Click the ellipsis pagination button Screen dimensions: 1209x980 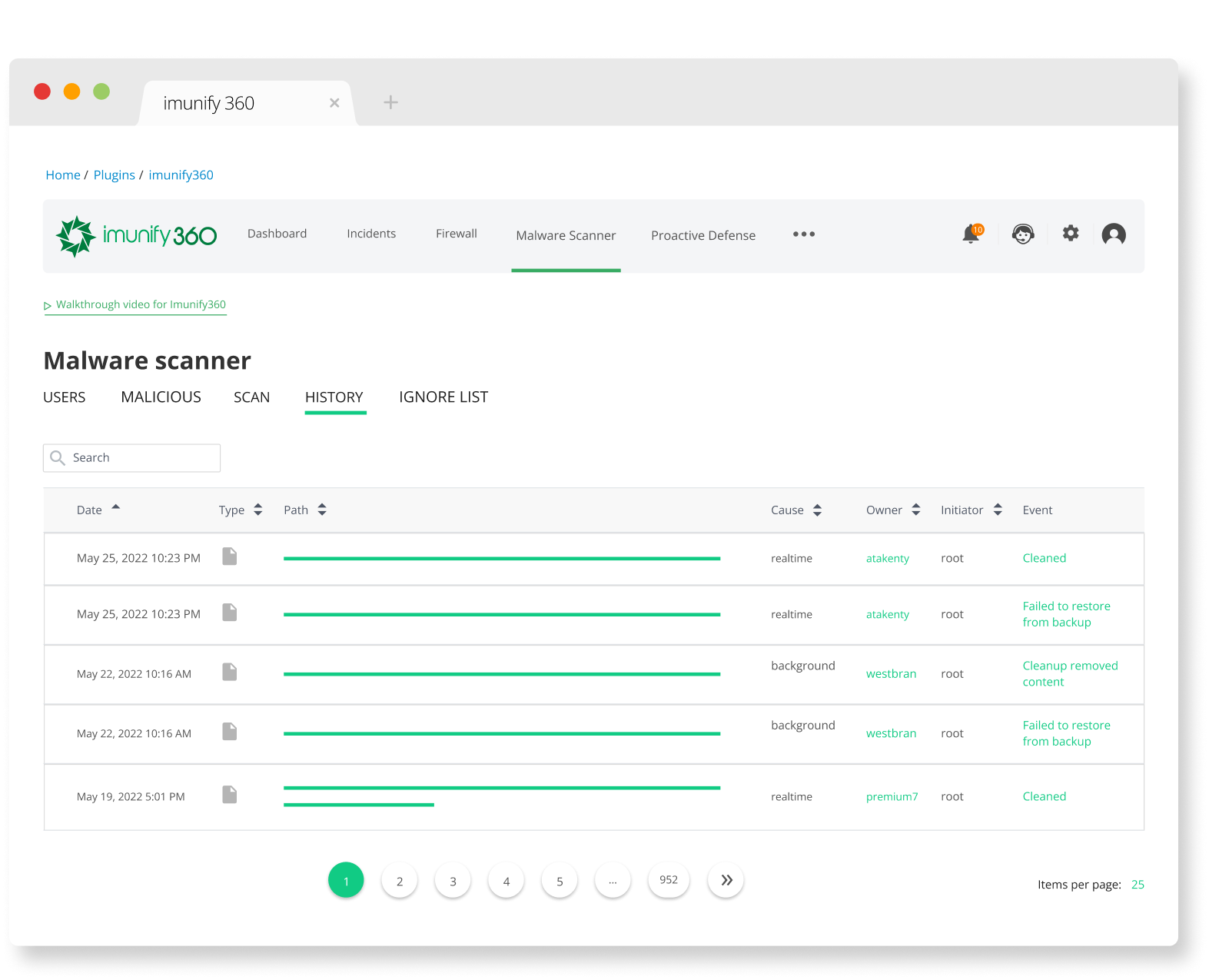pos(613,881)
